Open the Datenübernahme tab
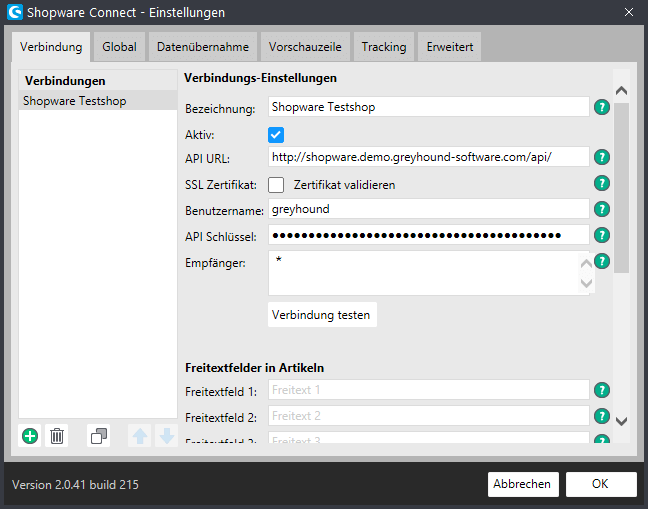Screen dimensions: 648x509 [x=203, y=47]
